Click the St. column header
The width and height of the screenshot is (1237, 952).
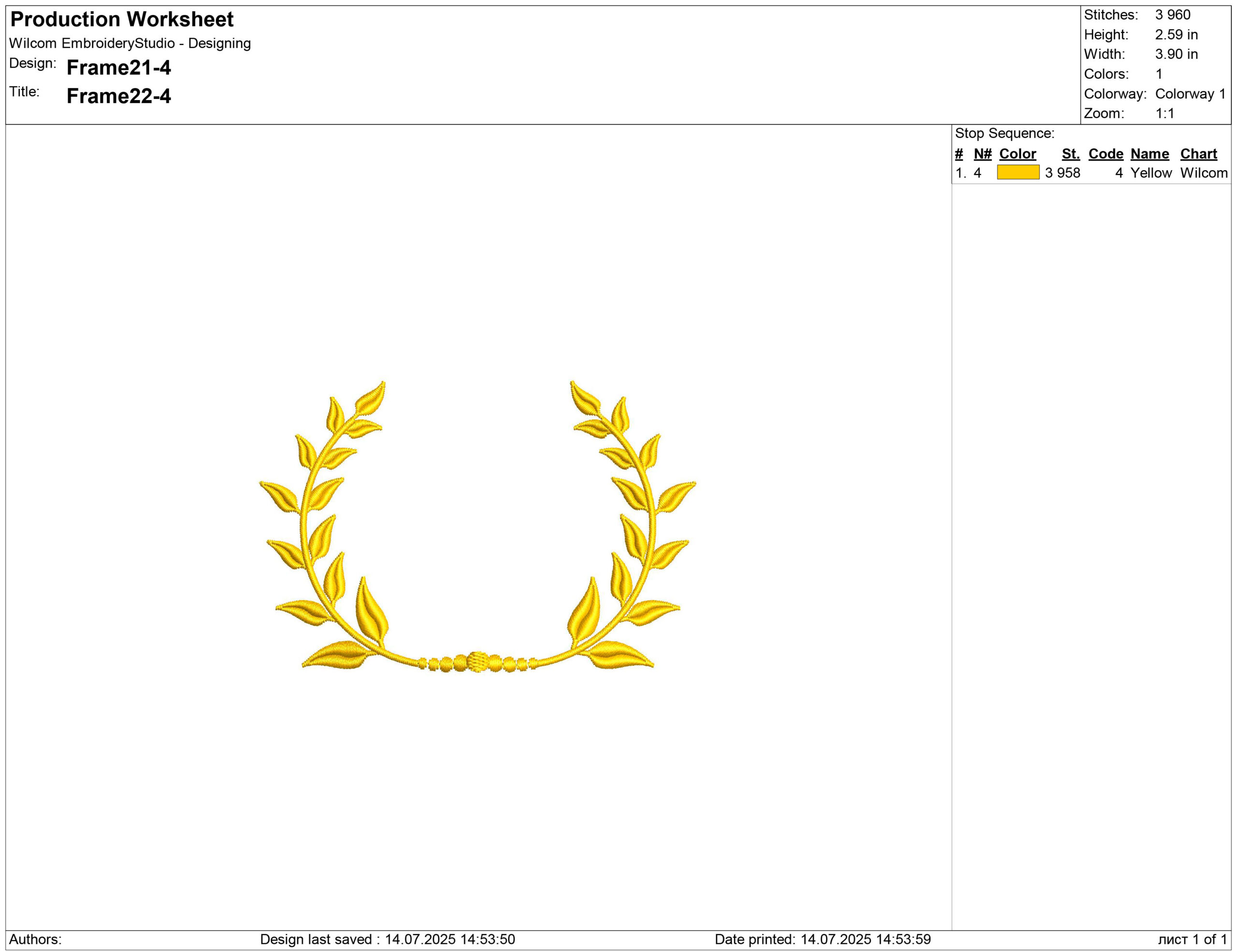coord(1070,154)
